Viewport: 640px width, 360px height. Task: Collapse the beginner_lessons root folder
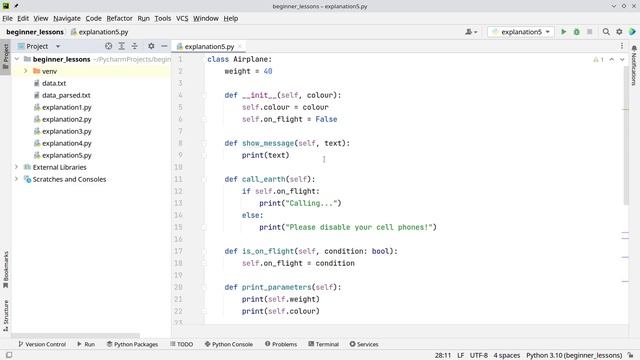(17, 59)
